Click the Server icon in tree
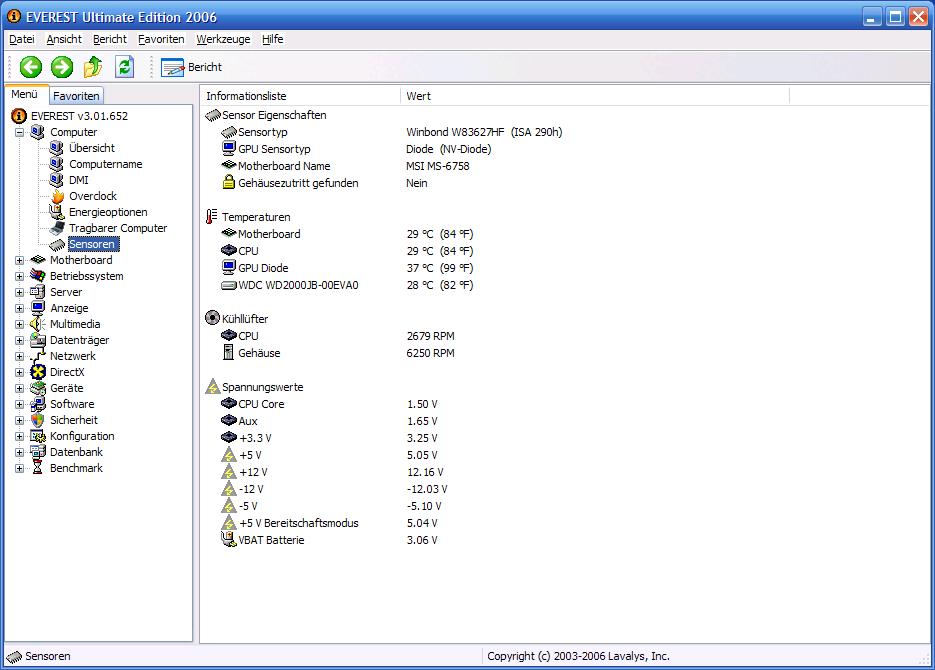Viewport: 935px width, 670px height. 38,292
